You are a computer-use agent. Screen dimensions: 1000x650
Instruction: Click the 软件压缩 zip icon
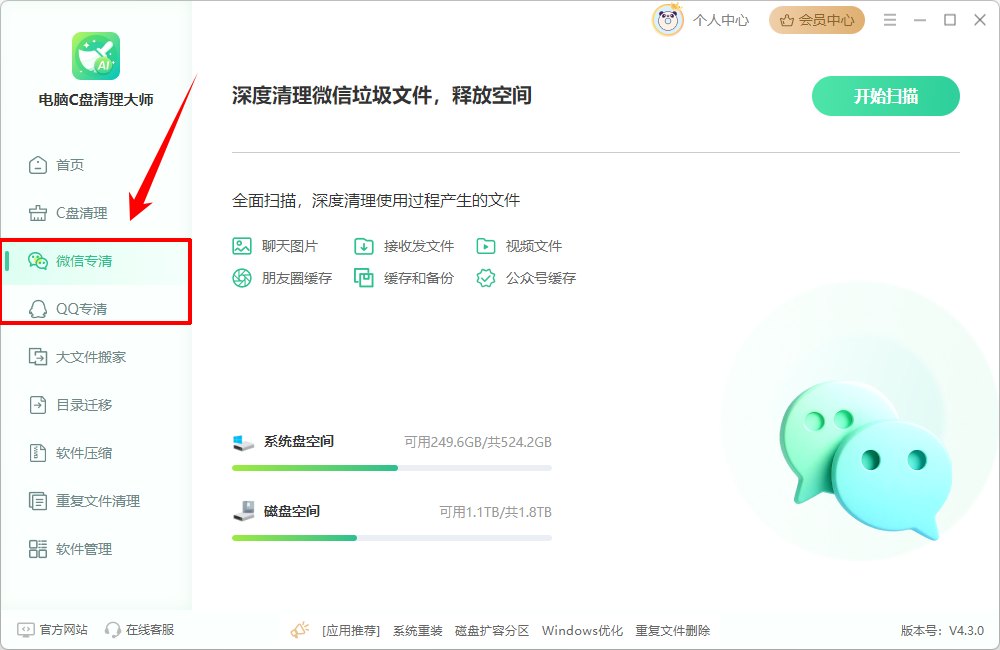[38, 453]
